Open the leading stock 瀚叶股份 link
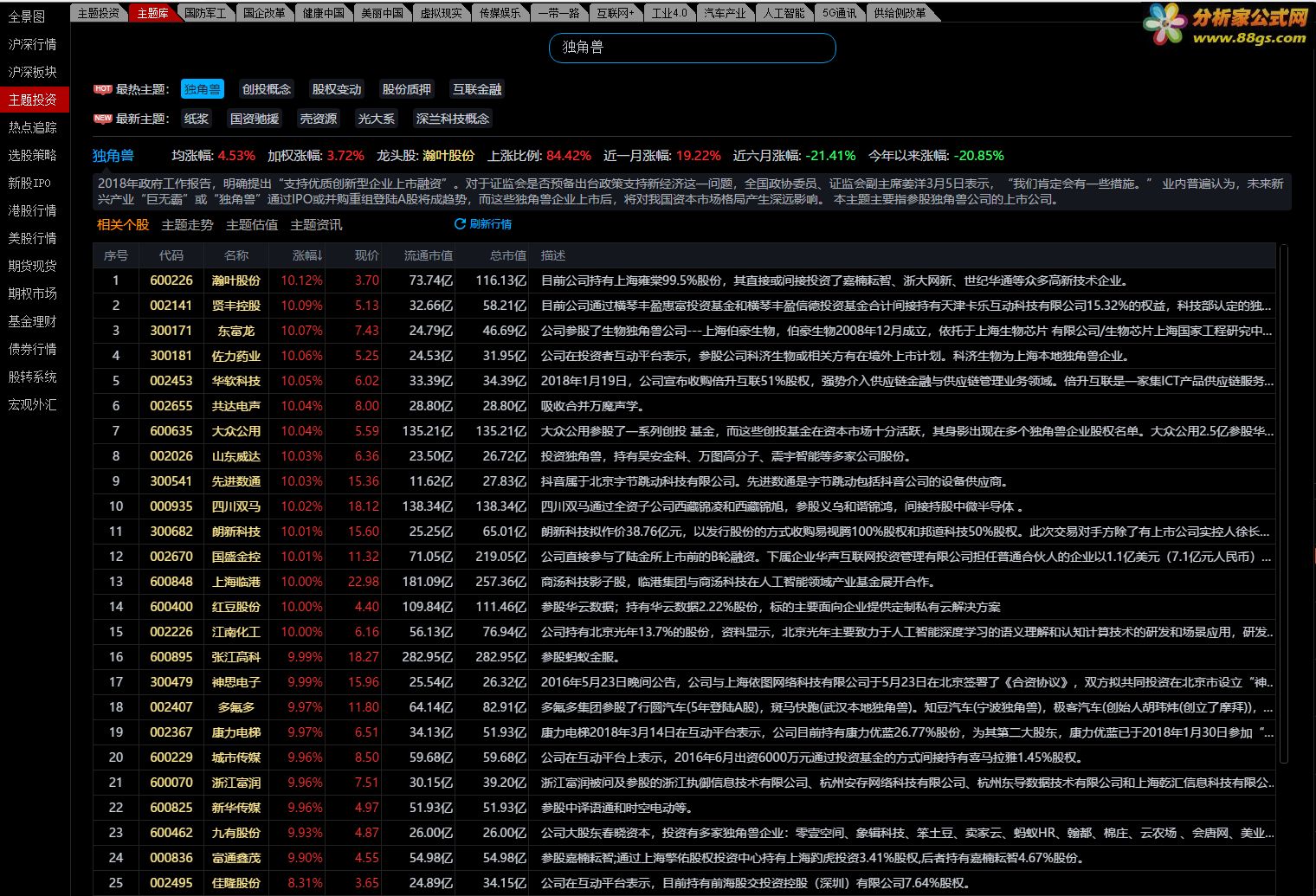 (x=448, y=156)
